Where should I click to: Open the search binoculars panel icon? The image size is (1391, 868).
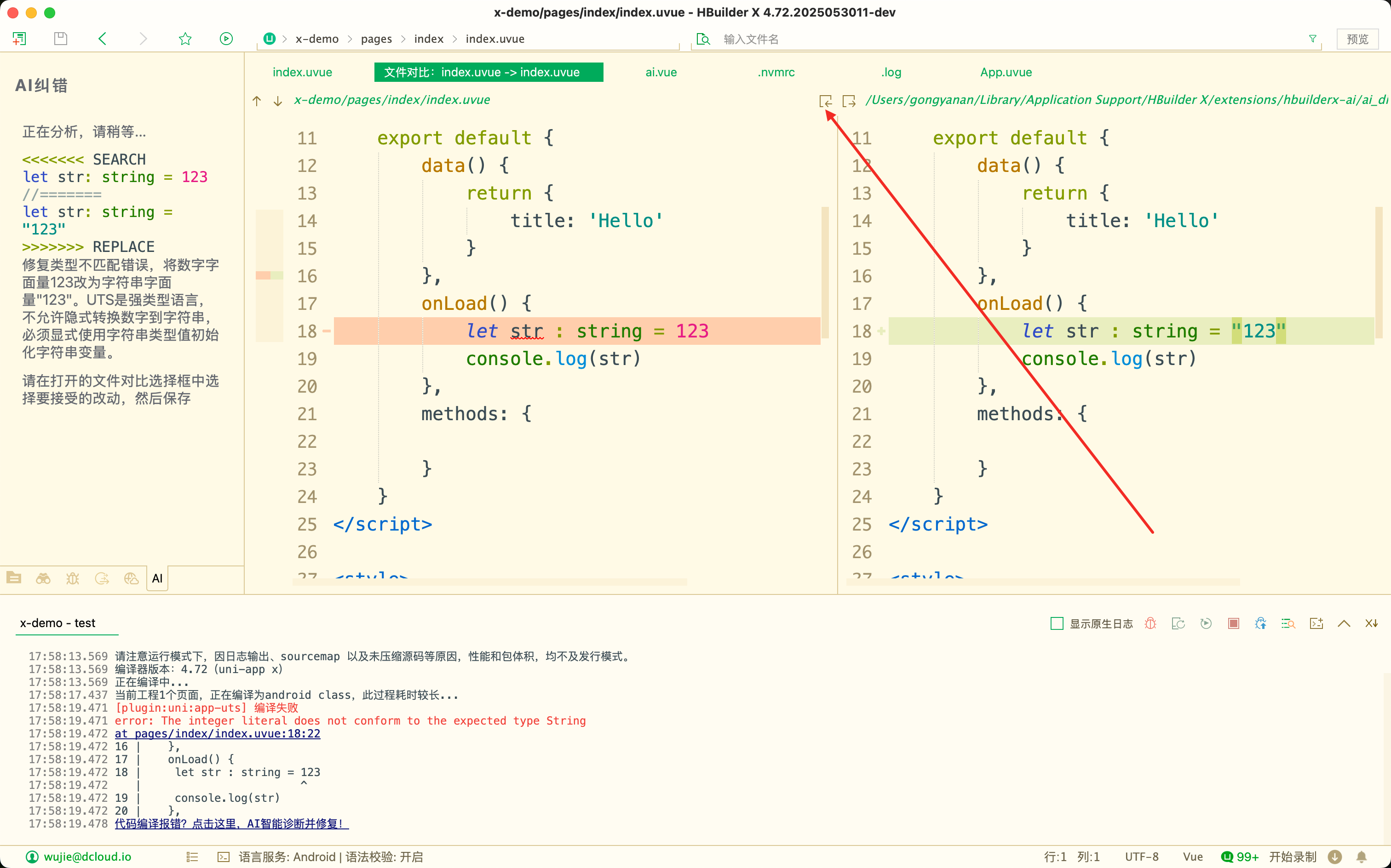click(43, 578)
